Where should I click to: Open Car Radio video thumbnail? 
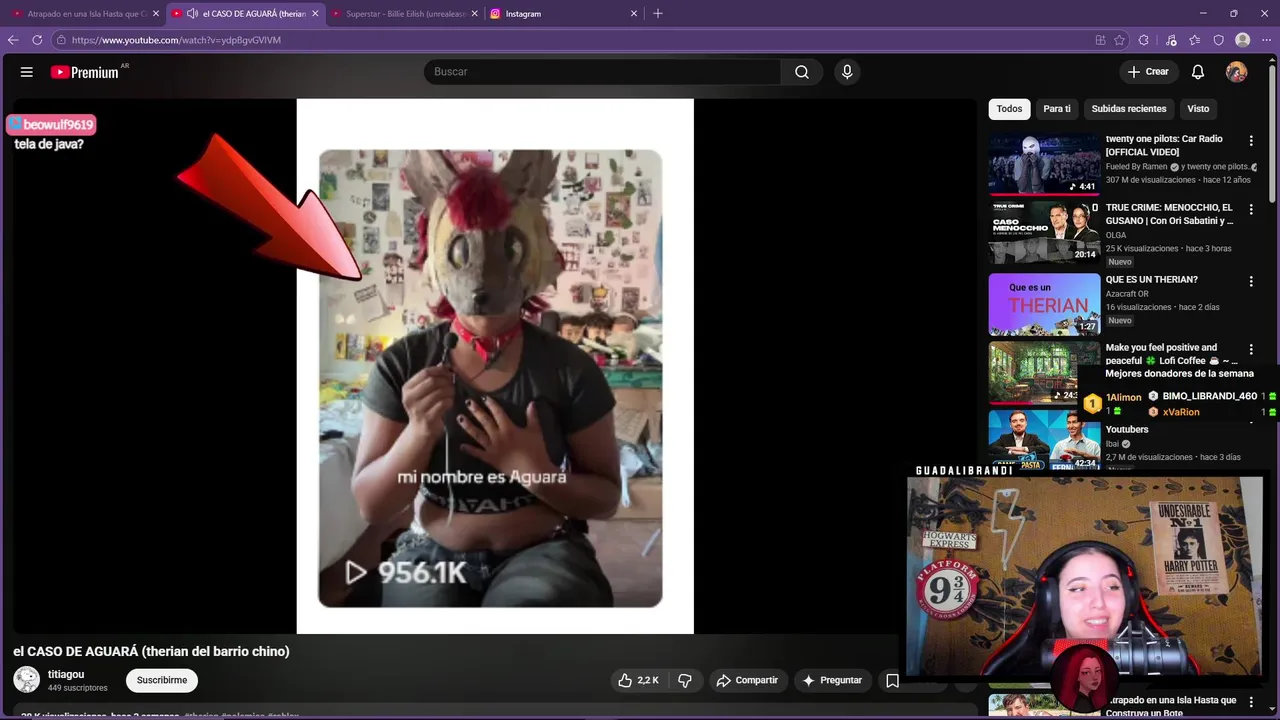click(x=1044, y=163)
